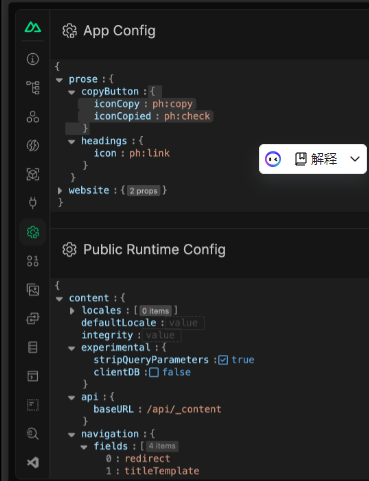Open the Overview info tab icon

[x=33, y=59]
